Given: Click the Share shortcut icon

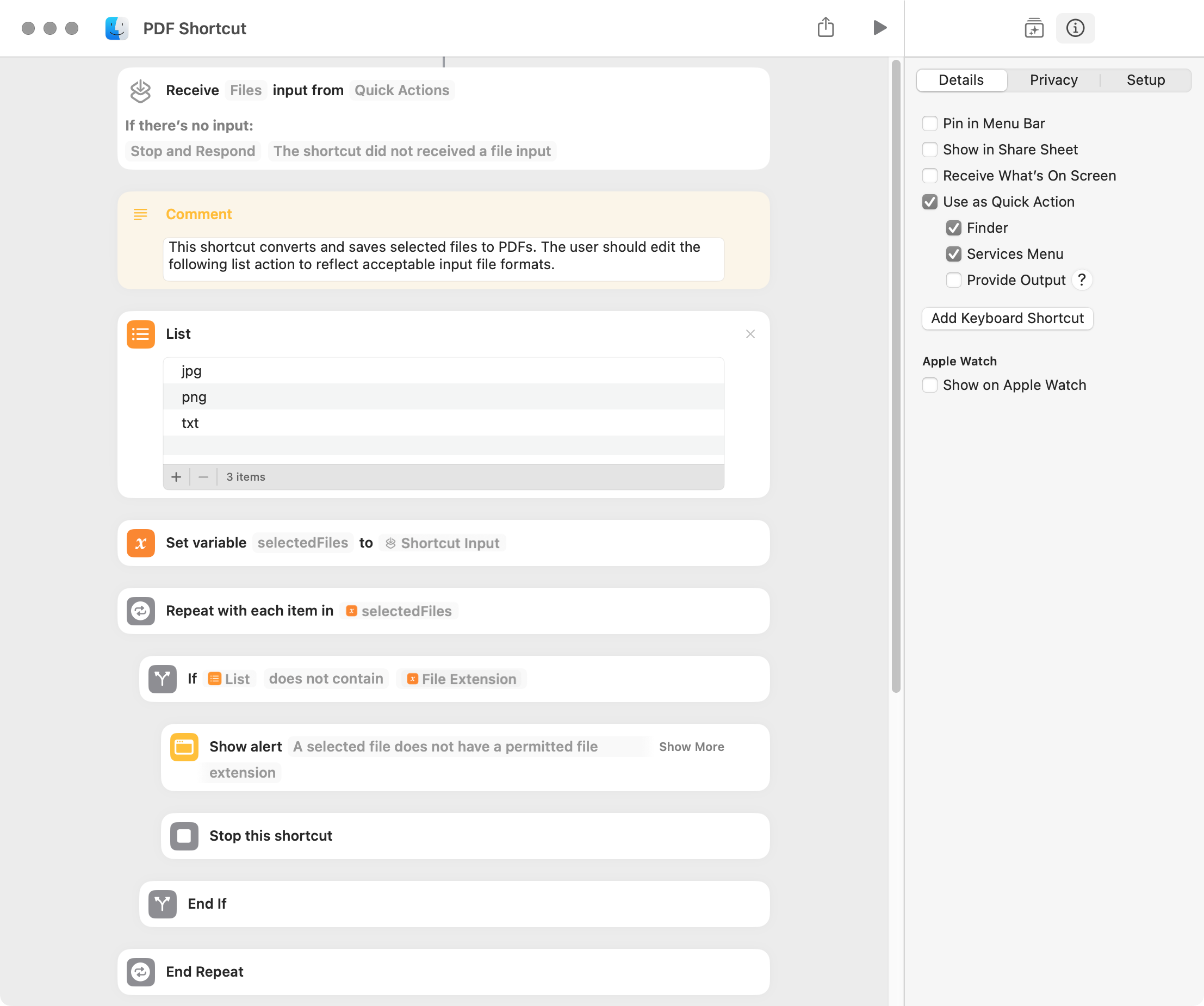Looking at the screenshot, I should click(825, 27).
